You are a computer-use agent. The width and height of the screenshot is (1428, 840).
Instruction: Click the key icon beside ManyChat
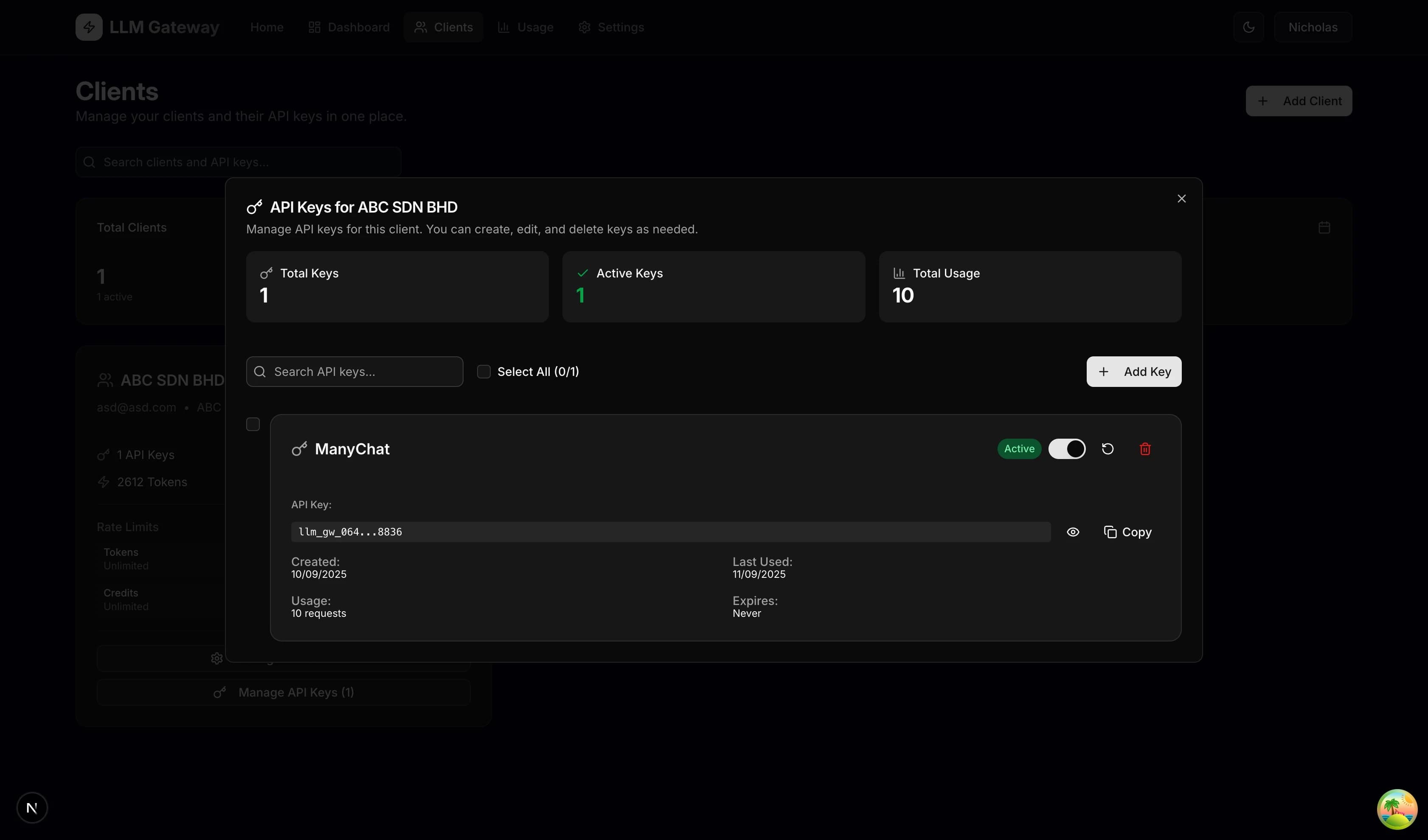pos(299,448)
